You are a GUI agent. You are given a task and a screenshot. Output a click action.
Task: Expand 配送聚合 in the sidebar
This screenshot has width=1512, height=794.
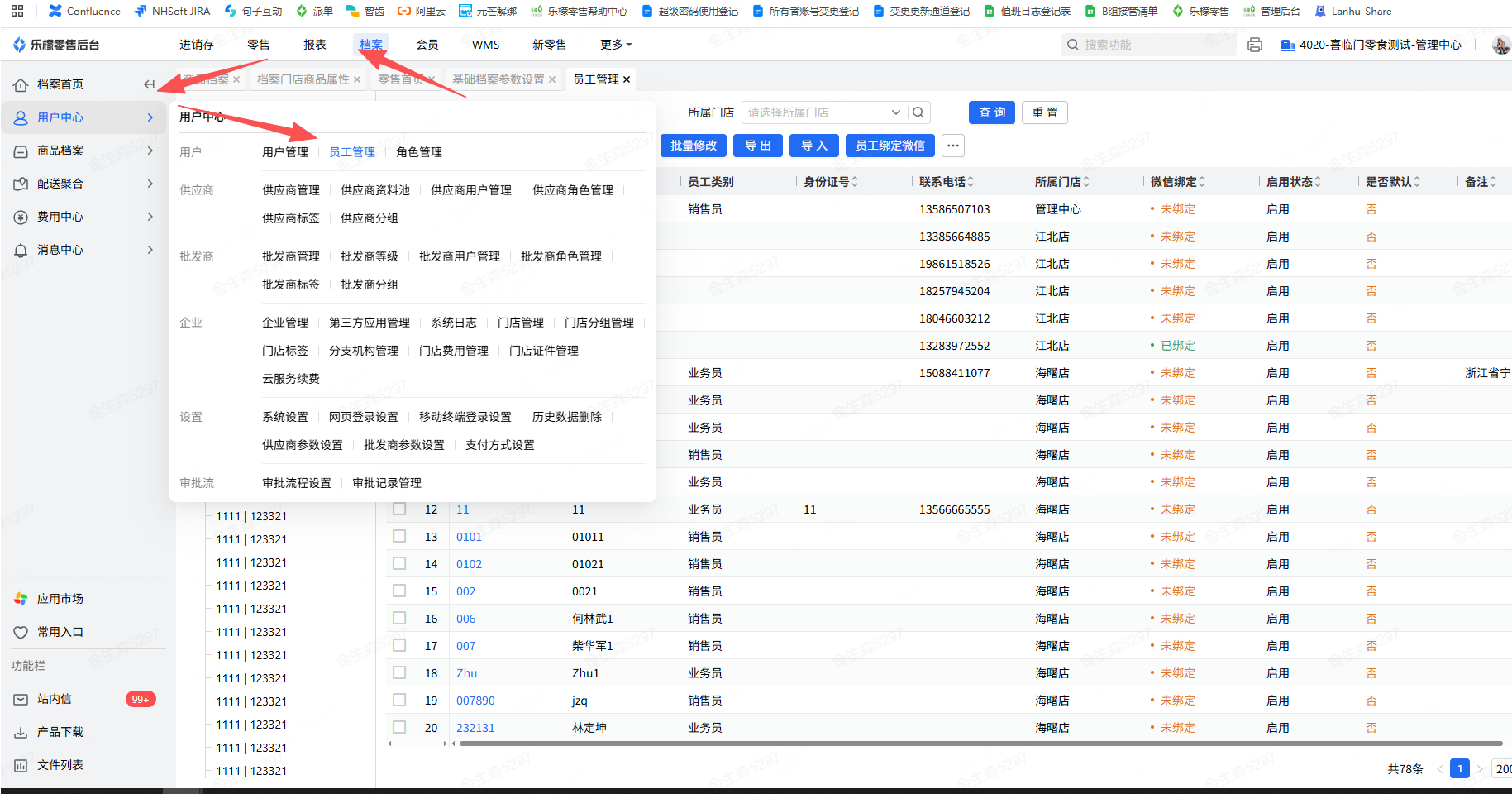coord(83,184)
